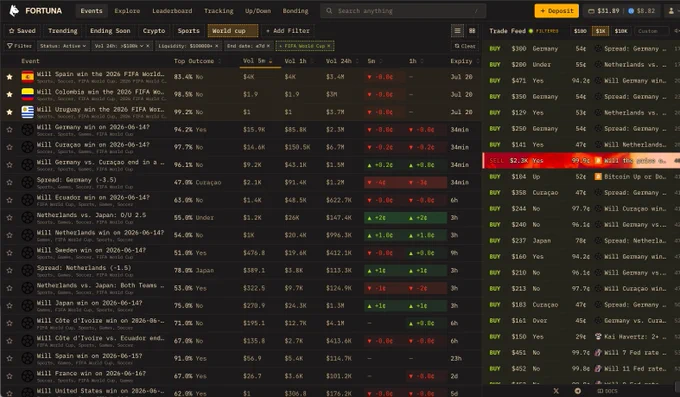Unstar the Colombia 2026 FIFA World event
This screenshot has height=397, width=680.
pos(10,94)
